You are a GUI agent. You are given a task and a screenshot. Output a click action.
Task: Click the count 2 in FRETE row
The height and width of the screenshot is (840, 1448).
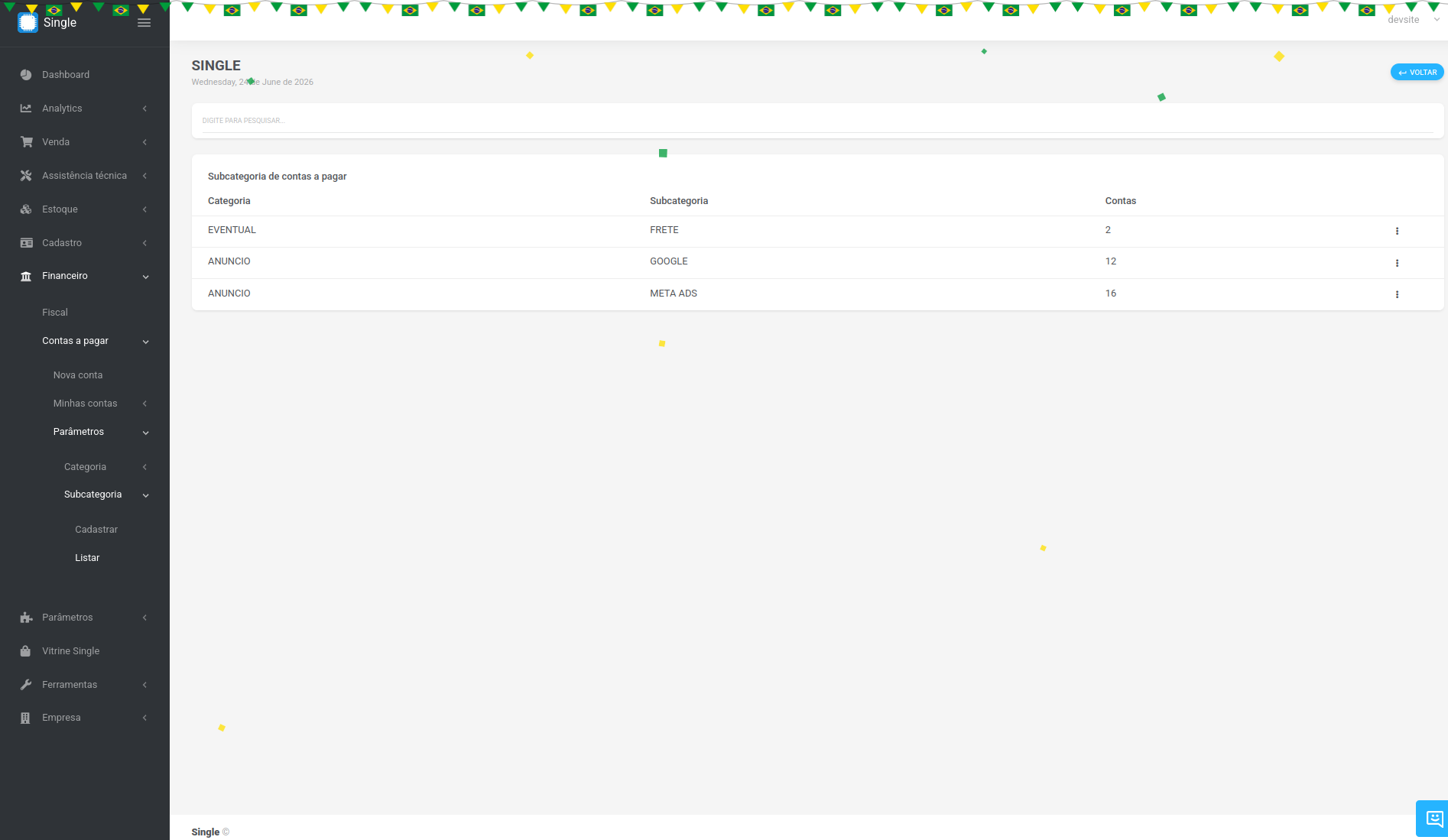pos(1108,230)
